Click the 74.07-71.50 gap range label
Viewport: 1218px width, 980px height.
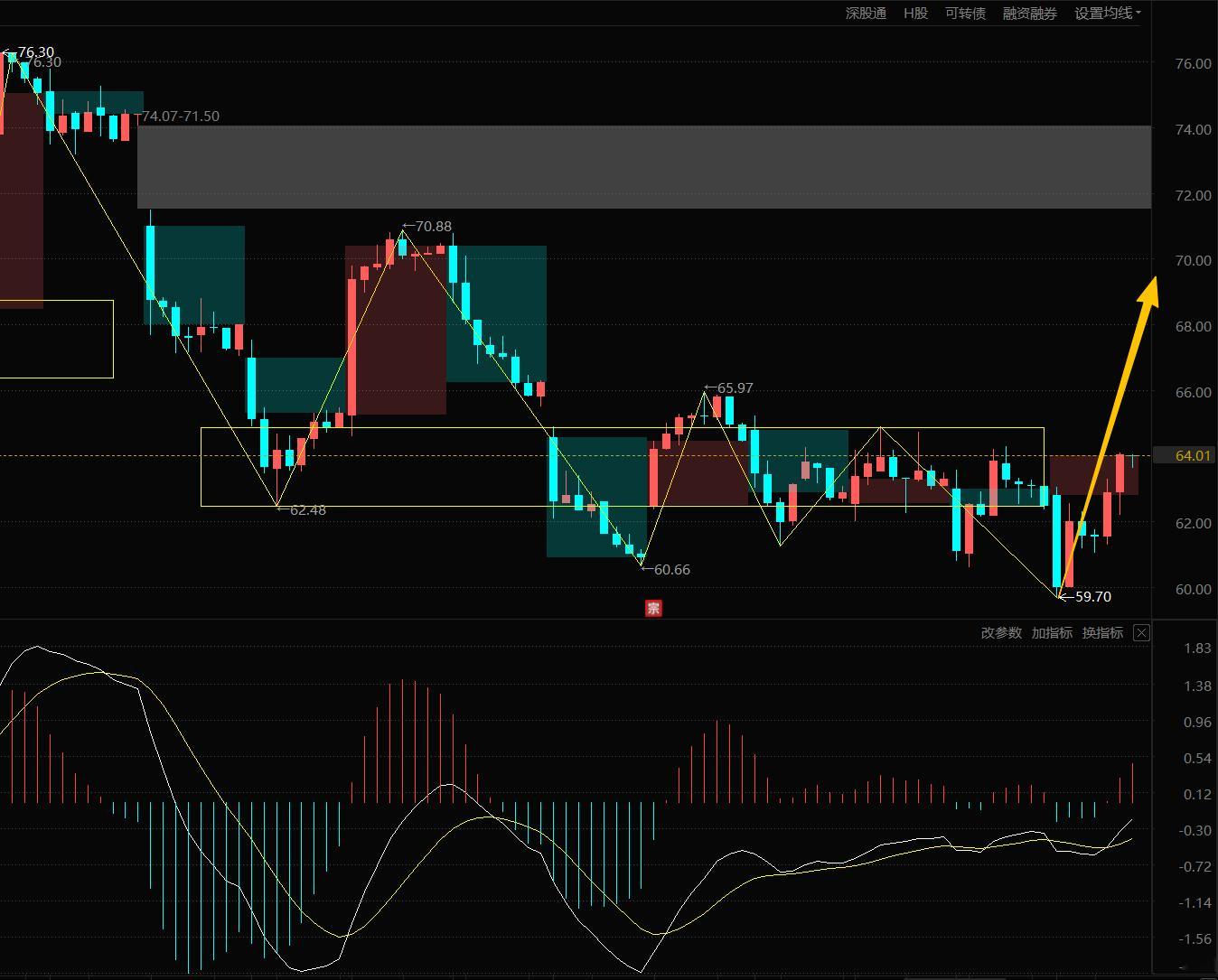pyautogui.click(x=181, y=117)
